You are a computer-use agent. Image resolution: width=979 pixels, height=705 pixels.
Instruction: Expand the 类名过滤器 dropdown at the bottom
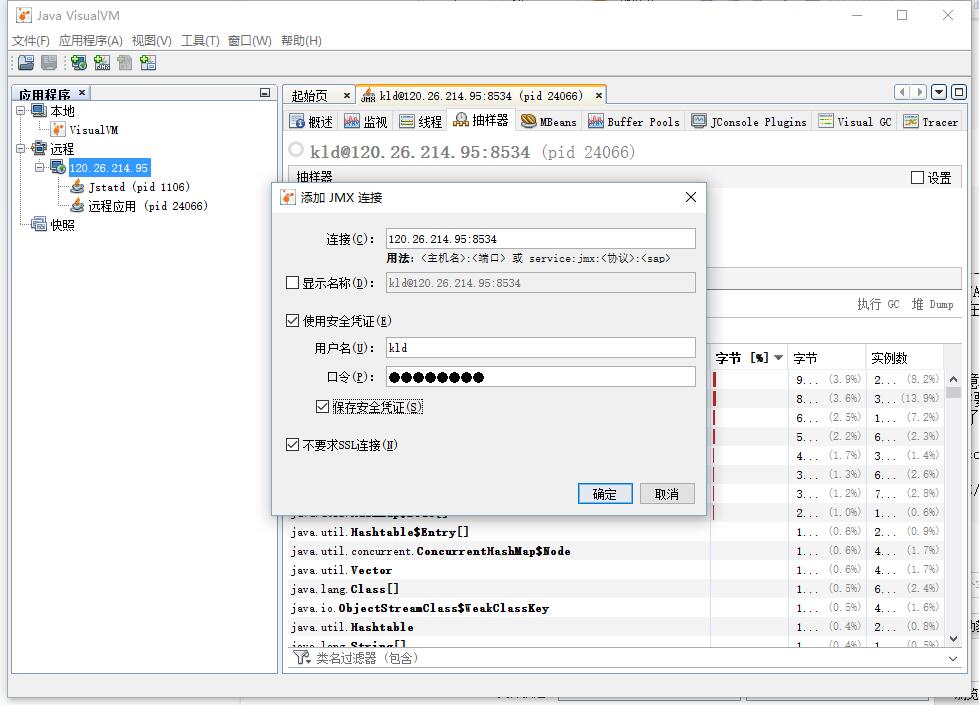coord(951,658)
